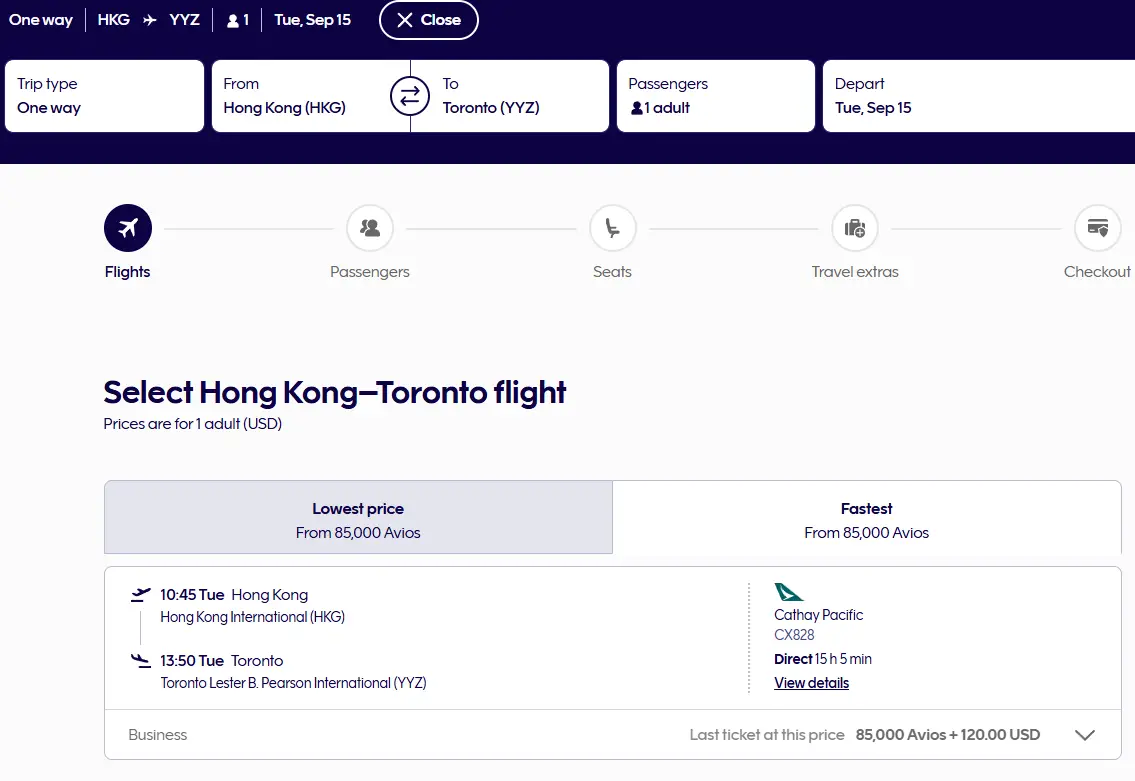Click the From Hong Kong (HKG) field
1135x781 pixels.
click(x=300, y=96)
